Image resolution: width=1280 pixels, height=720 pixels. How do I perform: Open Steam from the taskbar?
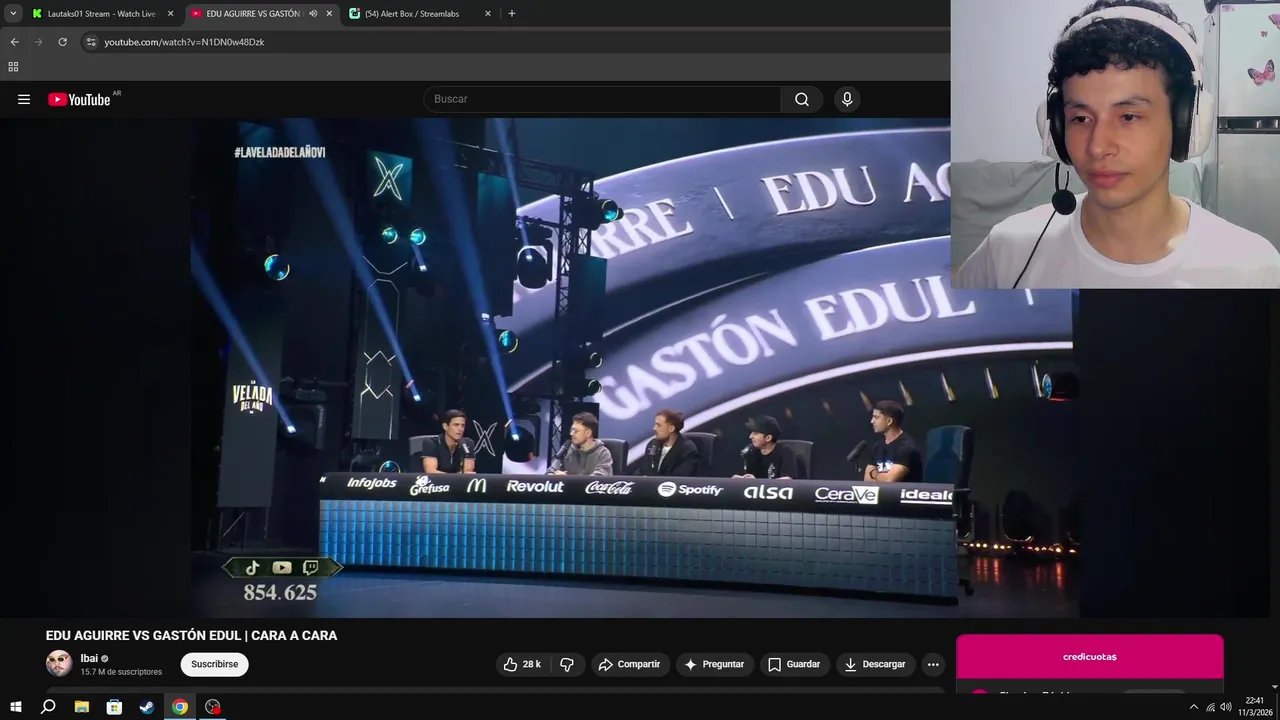click(147, 707)
